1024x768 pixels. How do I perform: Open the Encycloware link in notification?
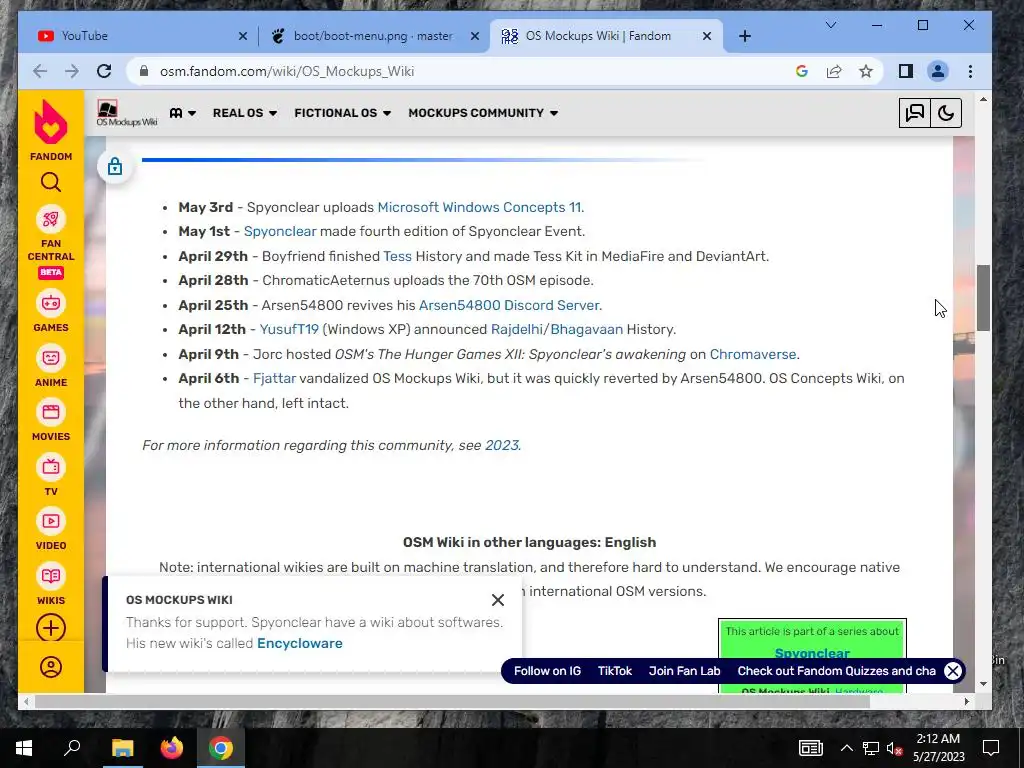[x=300, y=643]
